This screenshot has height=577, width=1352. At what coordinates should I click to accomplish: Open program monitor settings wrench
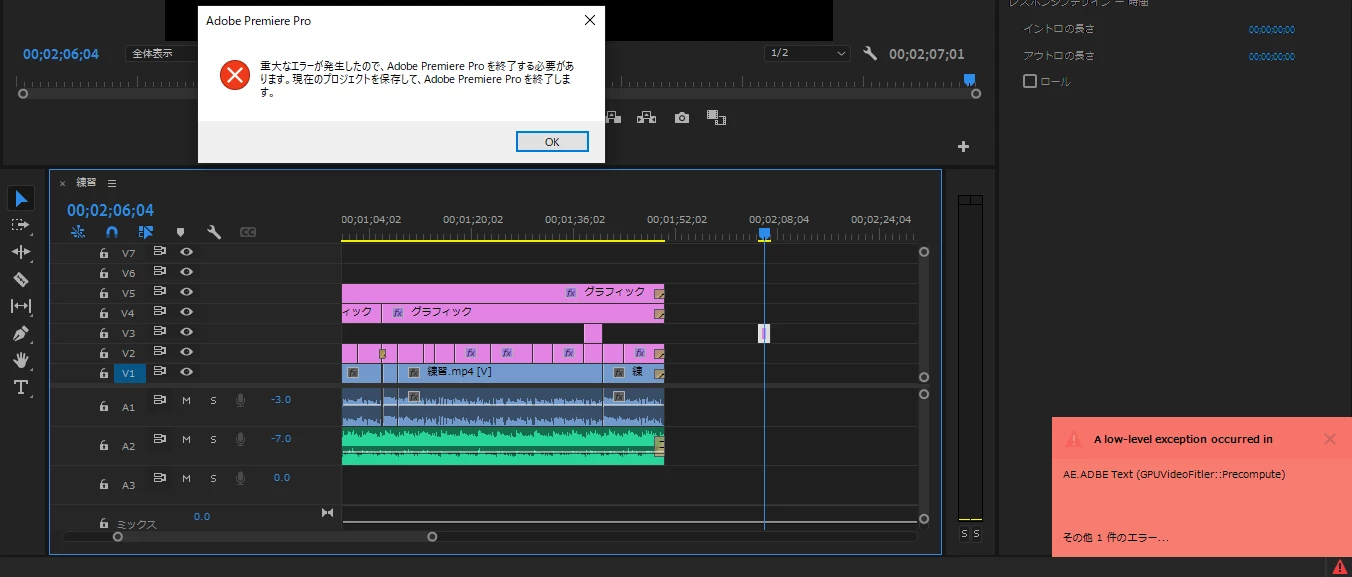coord(870,54)
